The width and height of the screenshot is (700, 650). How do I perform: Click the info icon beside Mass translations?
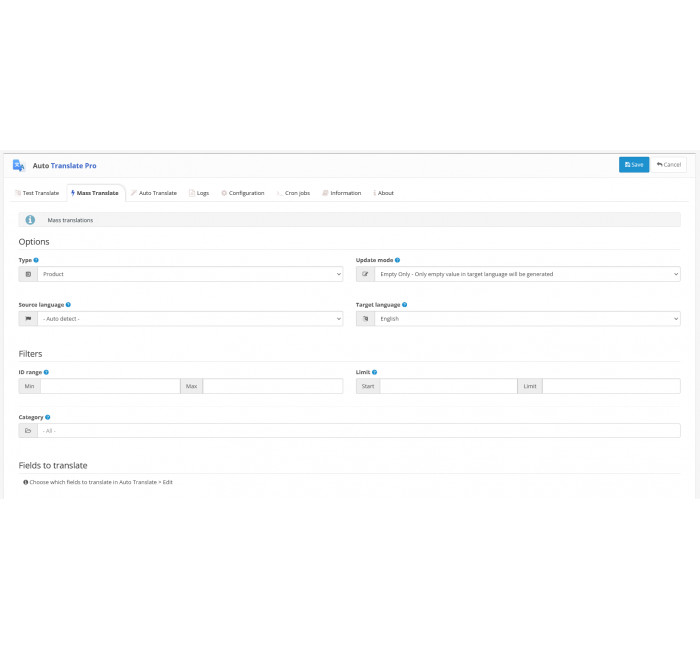click(x=30, y=220)
